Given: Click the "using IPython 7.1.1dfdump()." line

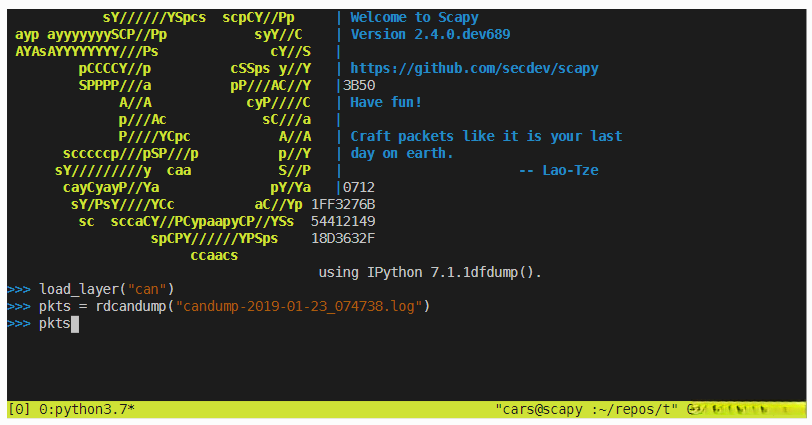Looking at the screenshot, I should 430,272.
